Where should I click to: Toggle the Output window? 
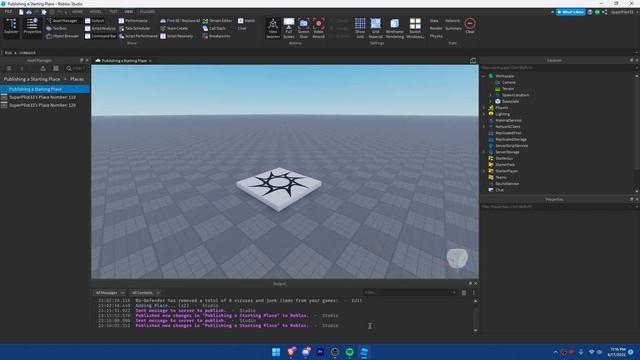tap(94, 20)
